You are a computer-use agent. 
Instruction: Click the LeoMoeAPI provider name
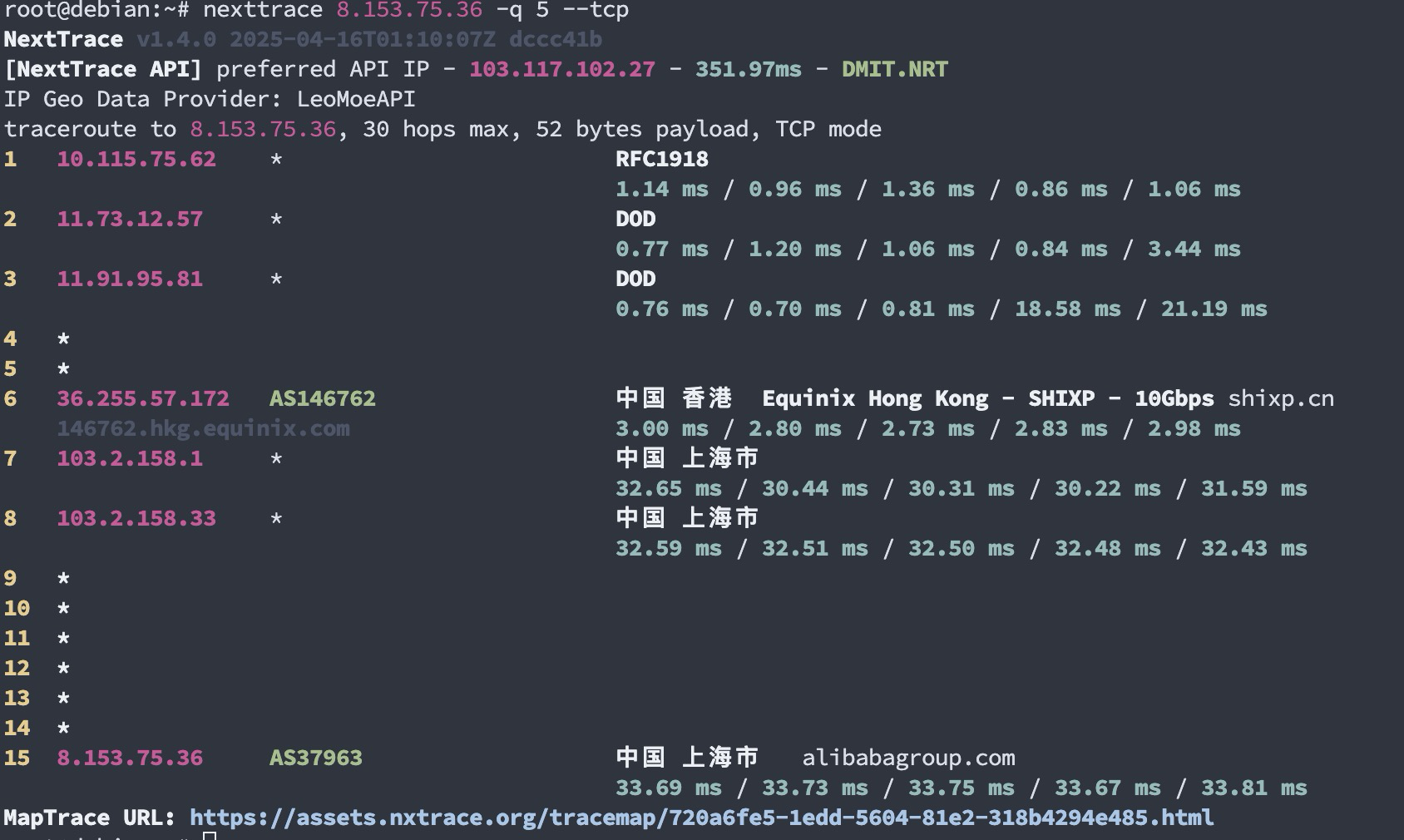tap(356, 99)
